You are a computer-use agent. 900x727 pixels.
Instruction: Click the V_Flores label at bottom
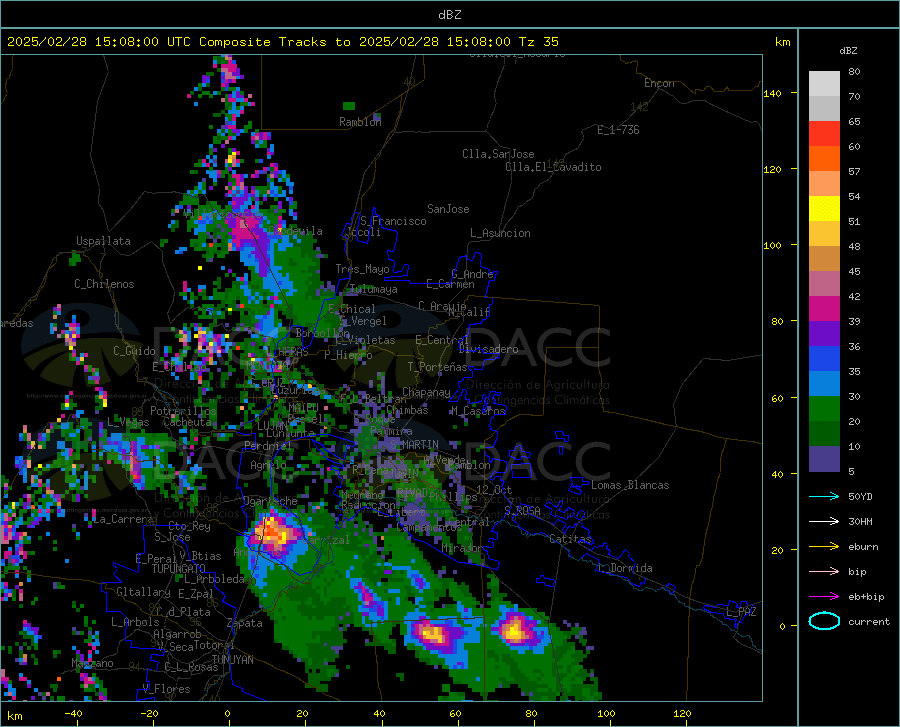click(166, 689)
